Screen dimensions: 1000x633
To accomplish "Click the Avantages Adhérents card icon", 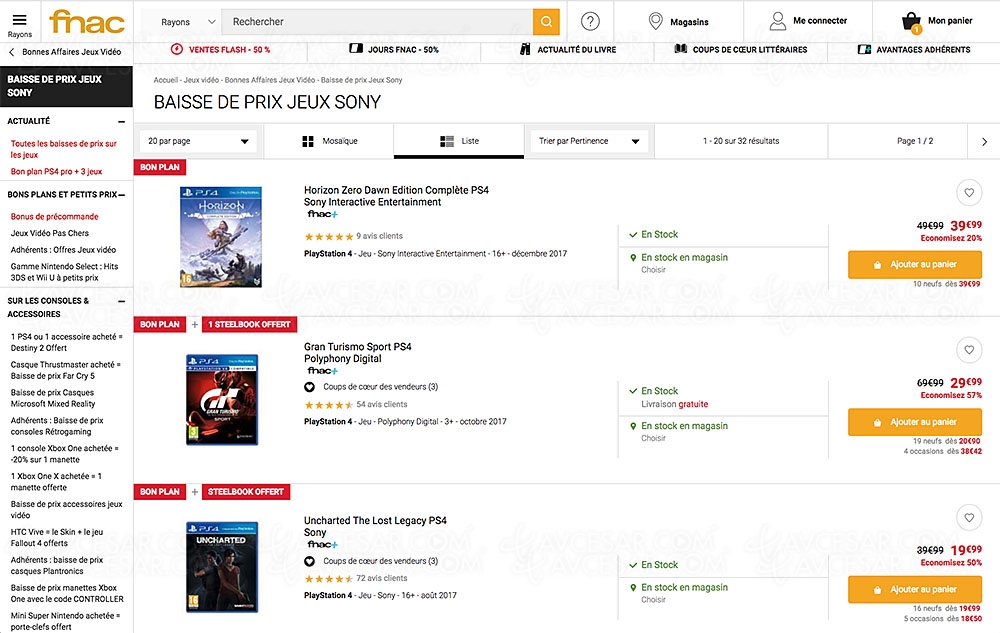I will (x=864, y=49).
